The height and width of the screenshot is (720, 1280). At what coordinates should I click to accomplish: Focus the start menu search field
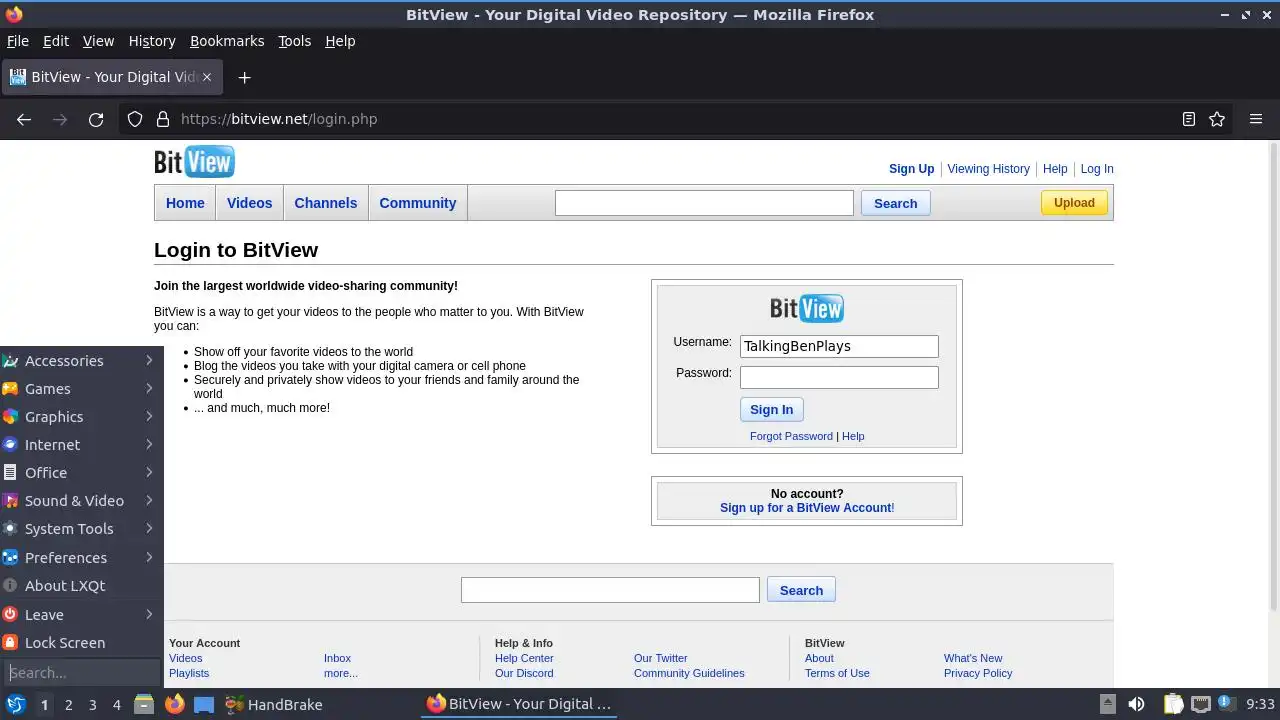coord(81,673)
